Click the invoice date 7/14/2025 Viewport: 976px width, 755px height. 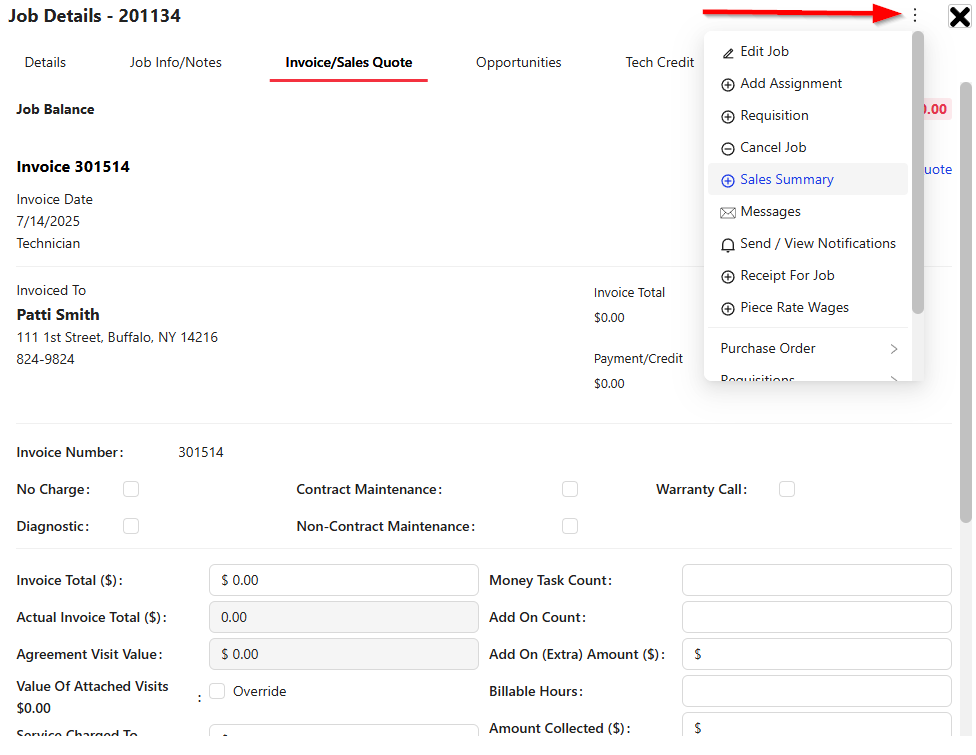(x=48, y=222)
